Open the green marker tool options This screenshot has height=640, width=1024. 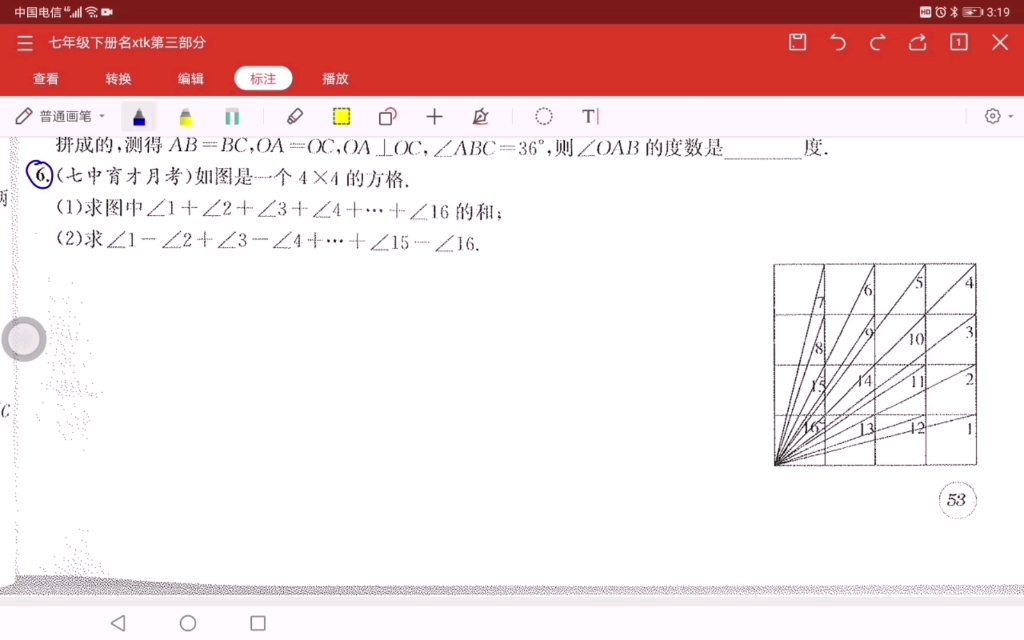tap(232, 116)
